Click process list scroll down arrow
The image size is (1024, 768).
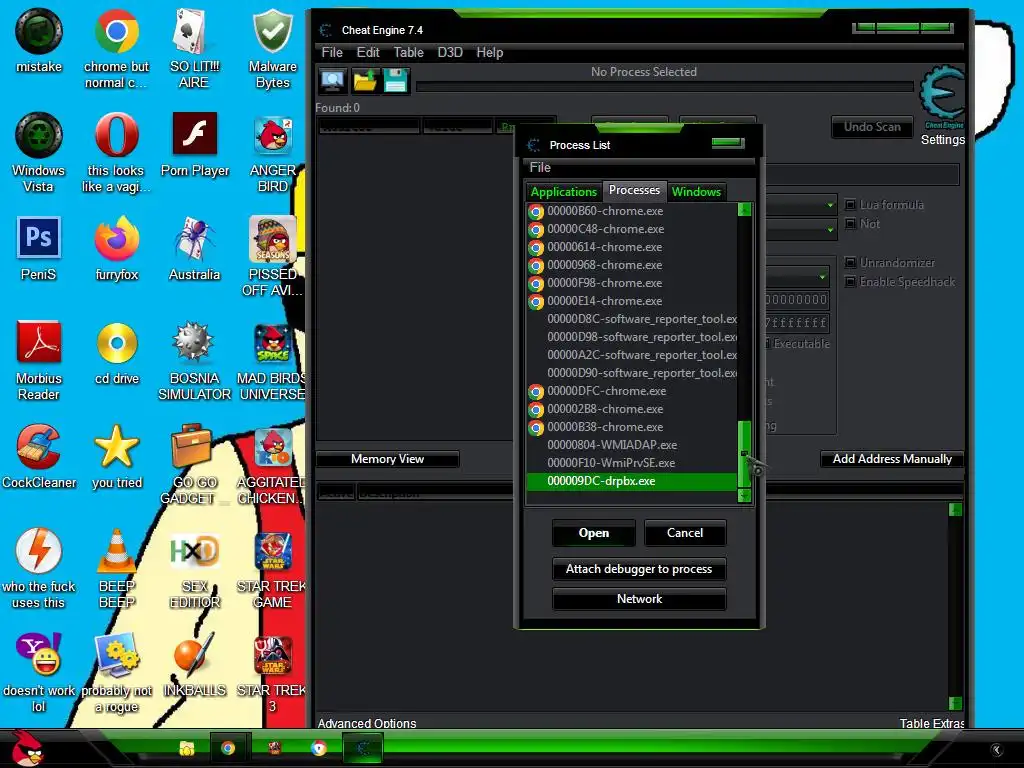tap(744, 496)
